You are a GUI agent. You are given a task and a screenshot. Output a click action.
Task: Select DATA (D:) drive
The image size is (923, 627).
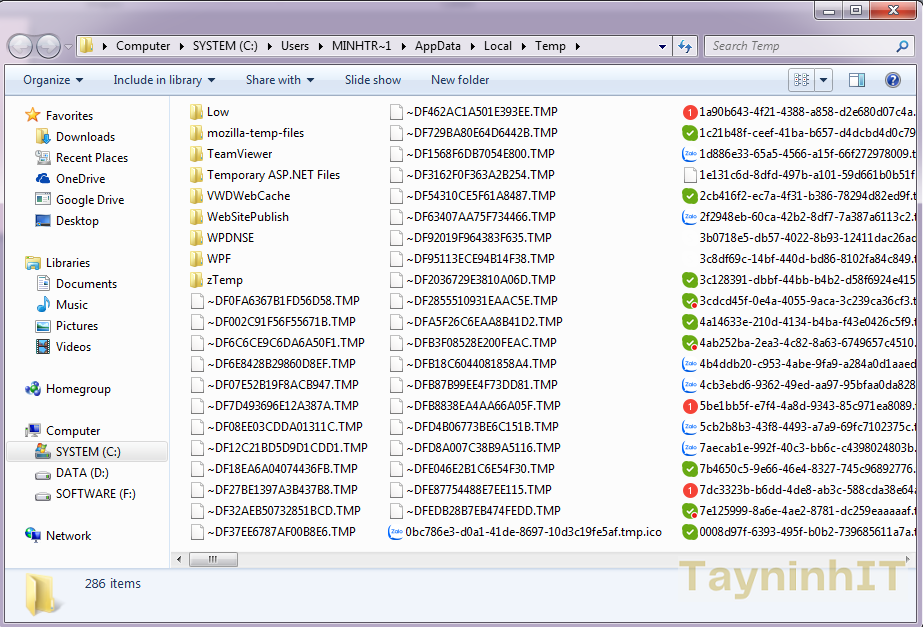coord(82,473)
